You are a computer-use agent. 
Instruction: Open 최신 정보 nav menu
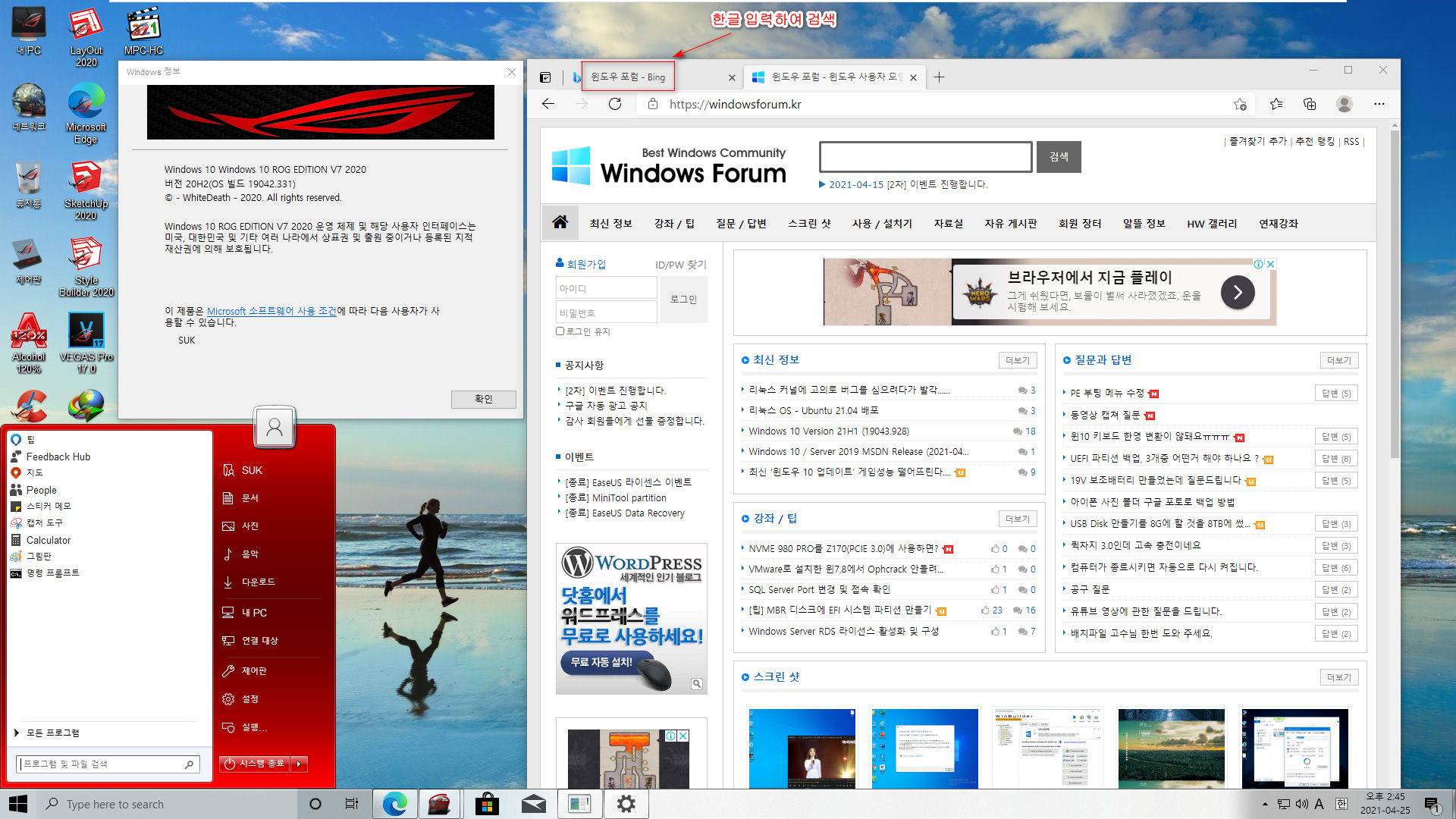pyautogui.click(x=611, y=223)
